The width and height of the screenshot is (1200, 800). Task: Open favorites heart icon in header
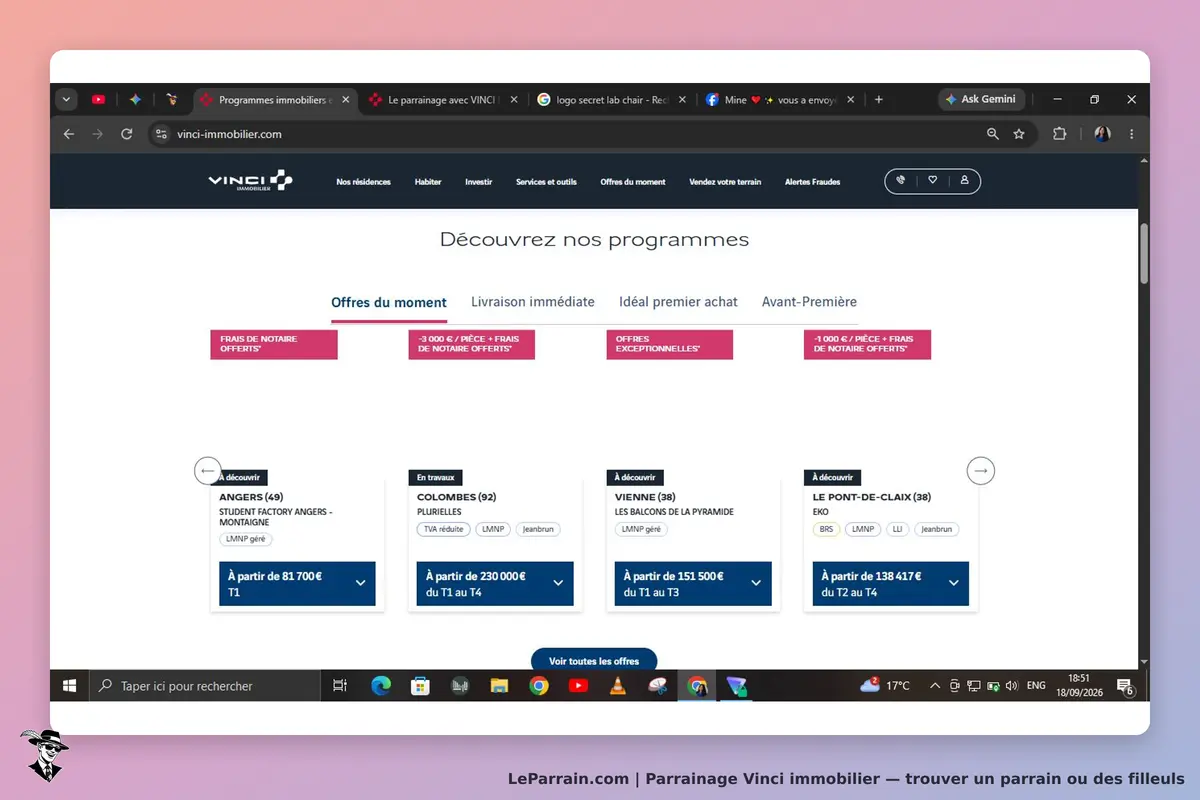point(932,181)
